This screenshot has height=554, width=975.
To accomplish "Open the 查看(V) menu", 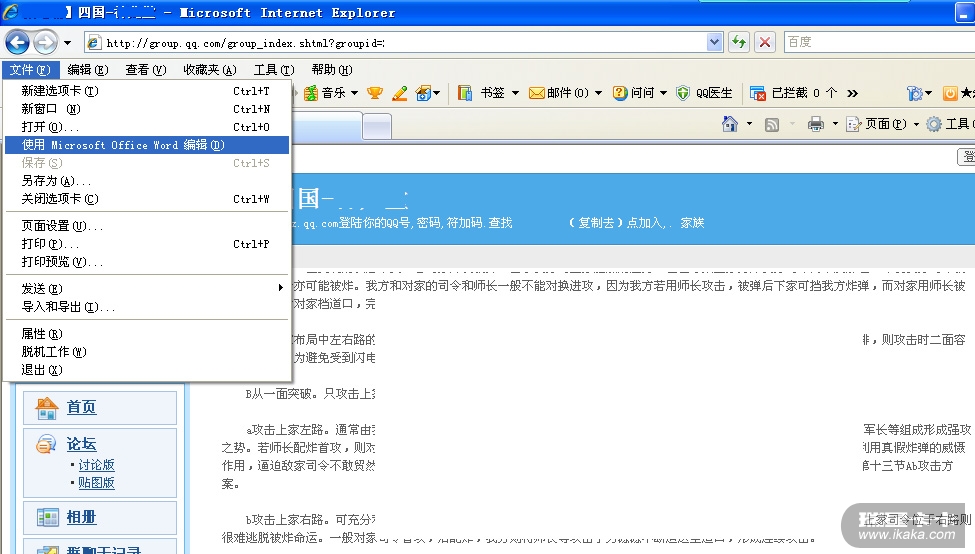I will tap(146, 70).
